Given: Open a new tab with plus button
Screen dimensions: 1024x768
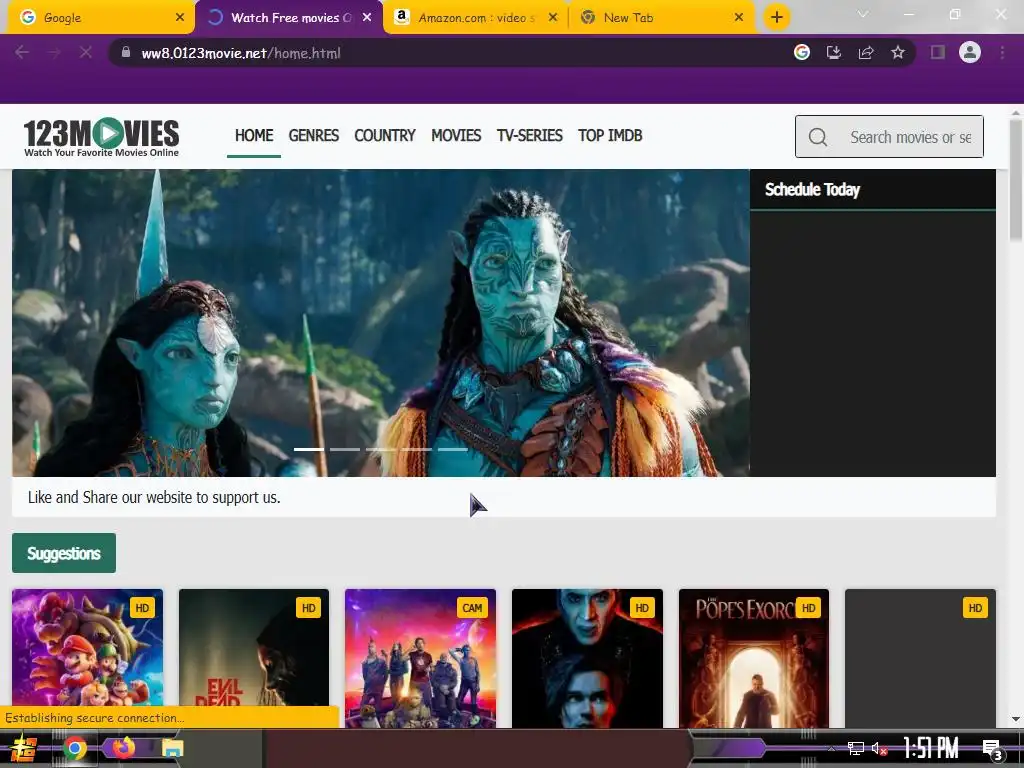Looking at the screenshot, I should tap(776, 17).
